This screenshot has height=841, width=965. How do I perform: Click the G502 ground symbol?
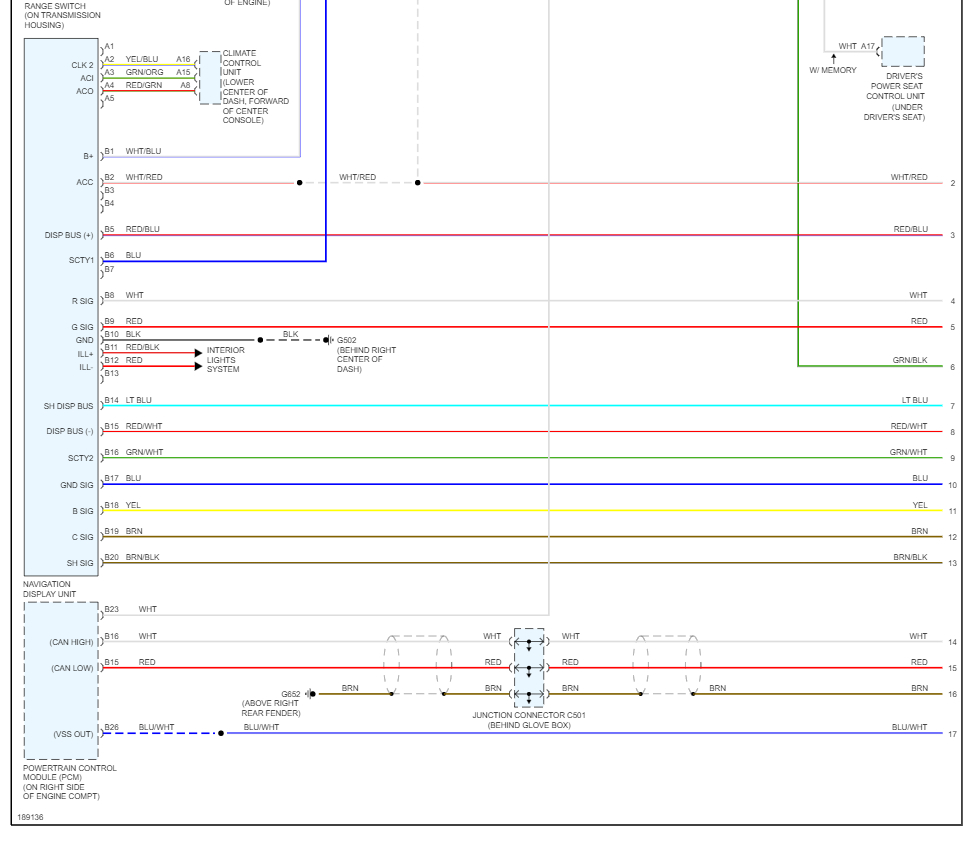pos(329,340)
